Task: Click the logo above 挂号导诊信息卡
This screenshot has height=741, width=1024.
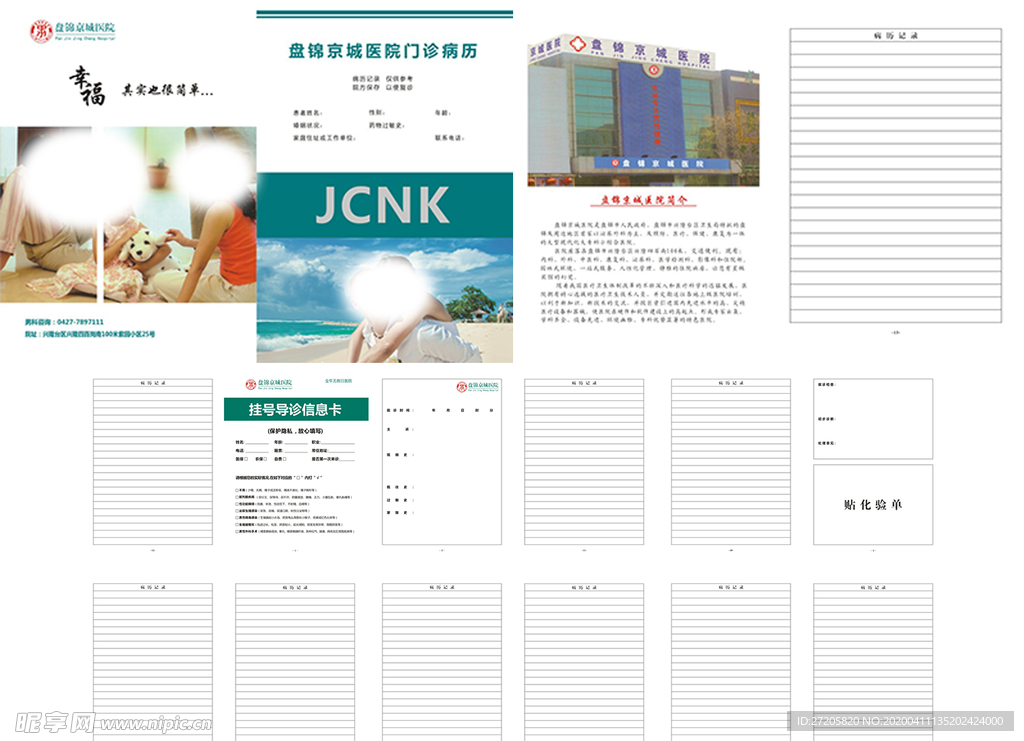Action: (x=268, y=385)
